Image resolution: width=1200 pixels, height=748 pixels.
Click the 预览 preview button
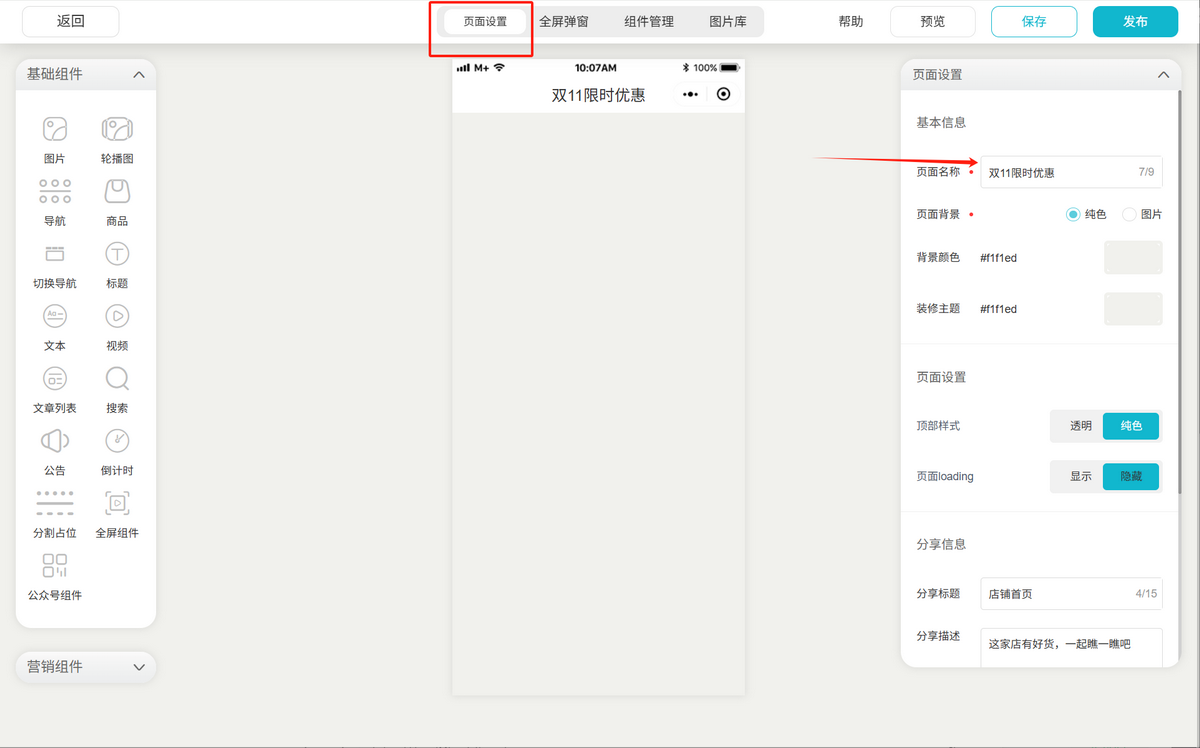tap(932, 21)
